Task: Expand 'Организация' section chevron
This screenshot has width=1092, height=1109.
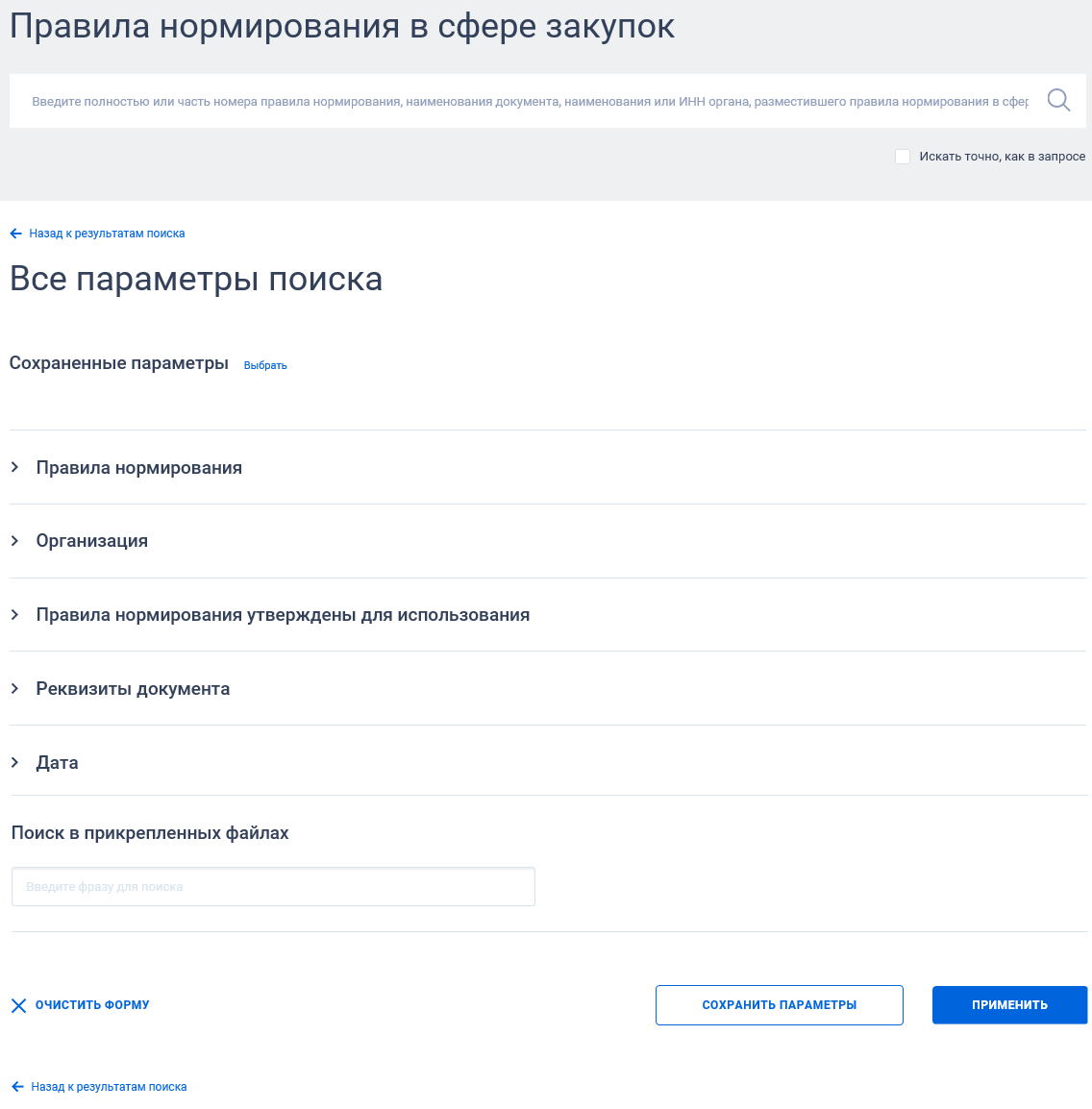Action: pos(14,540)
